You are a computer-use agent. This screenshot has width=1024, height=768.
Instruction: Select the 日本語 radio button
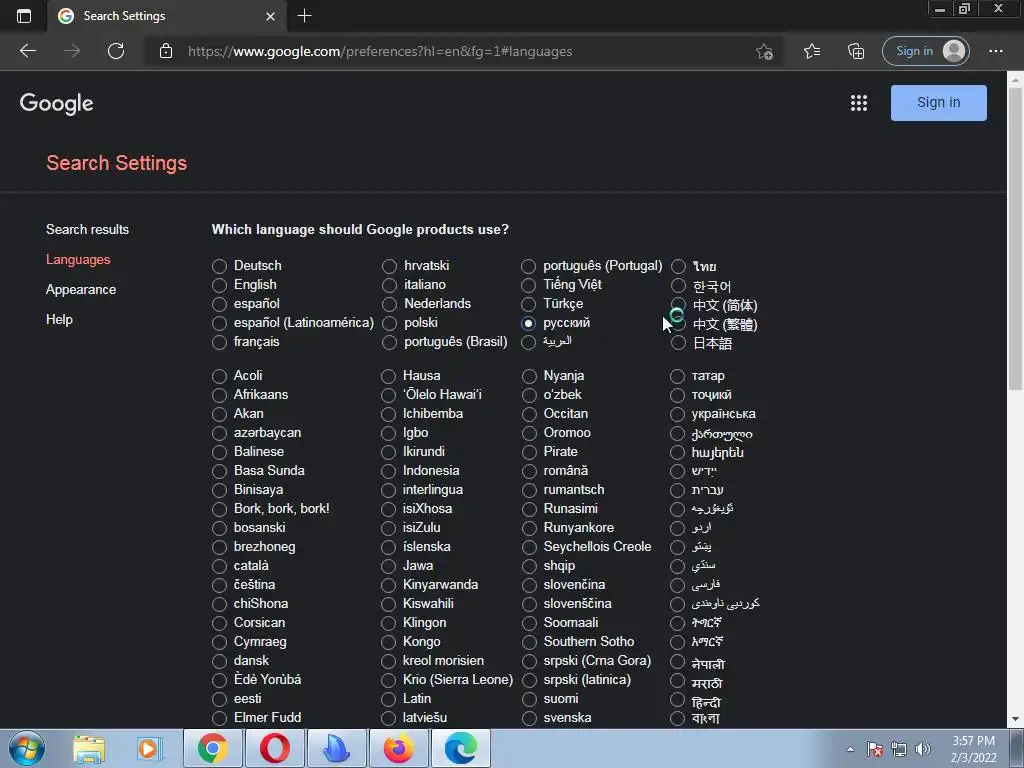pos(679,343)
